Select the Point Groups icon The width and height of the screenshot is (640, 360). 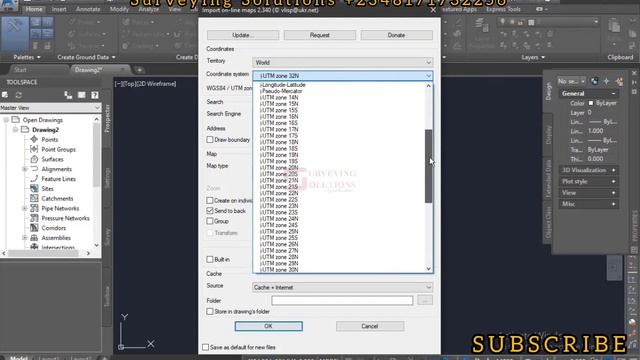tap(34, 149)
